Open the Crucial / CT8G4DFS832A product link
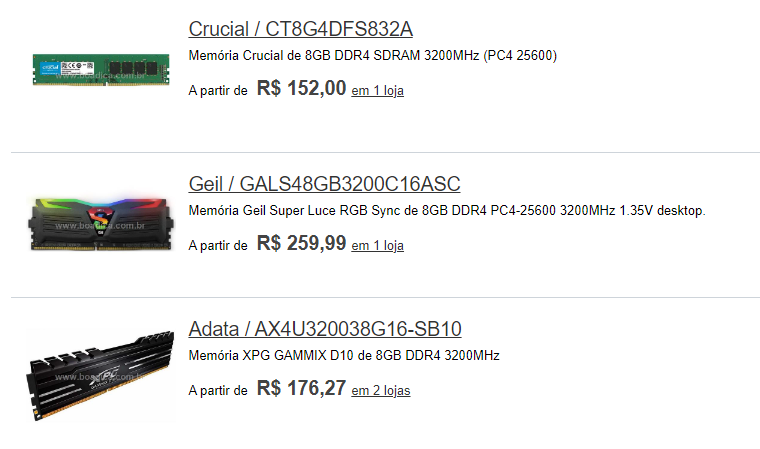 tap(301, 29)
